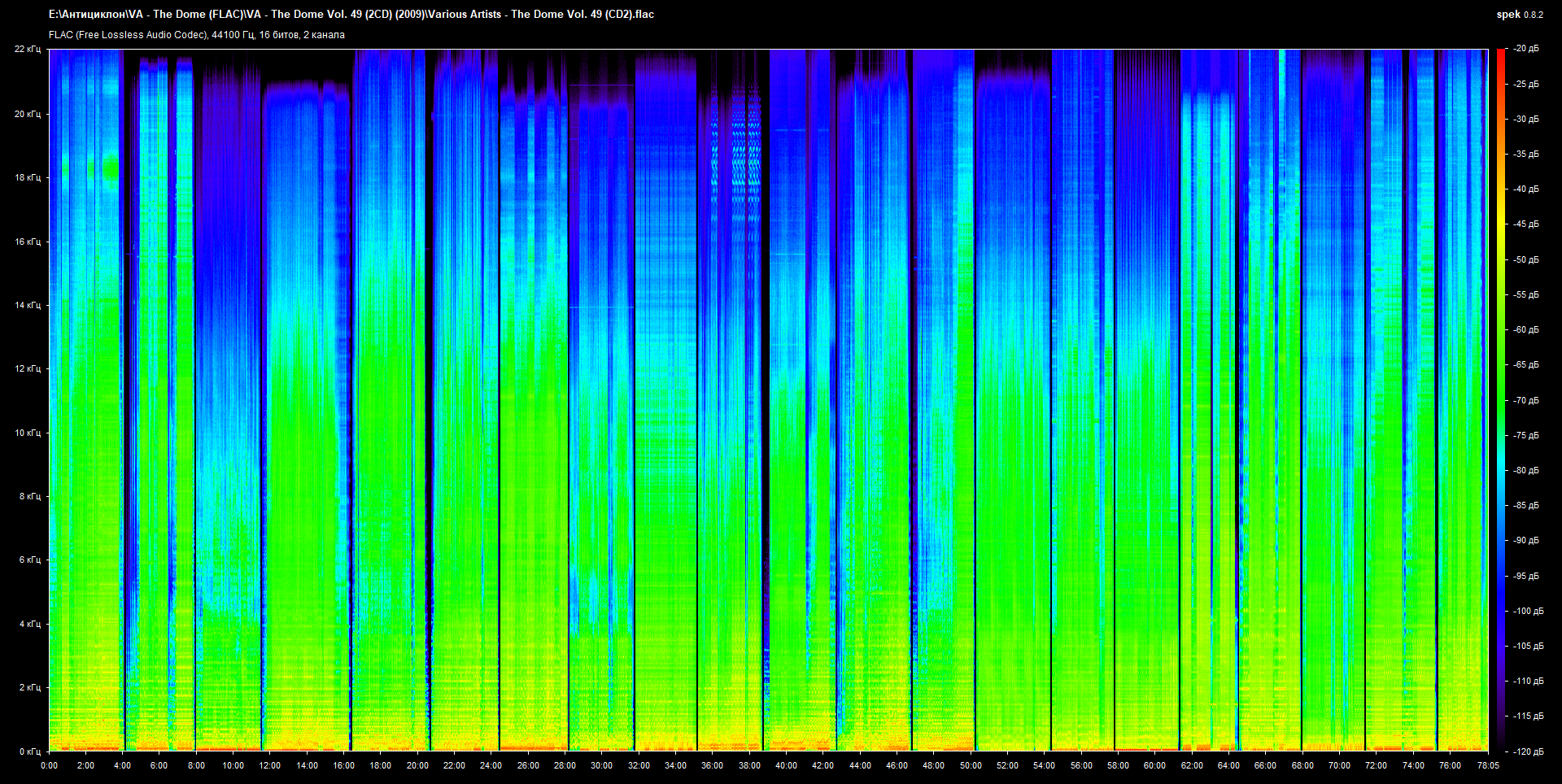Click the -20 дБ scale label

pyautogui.click(x=1526, y=49)
